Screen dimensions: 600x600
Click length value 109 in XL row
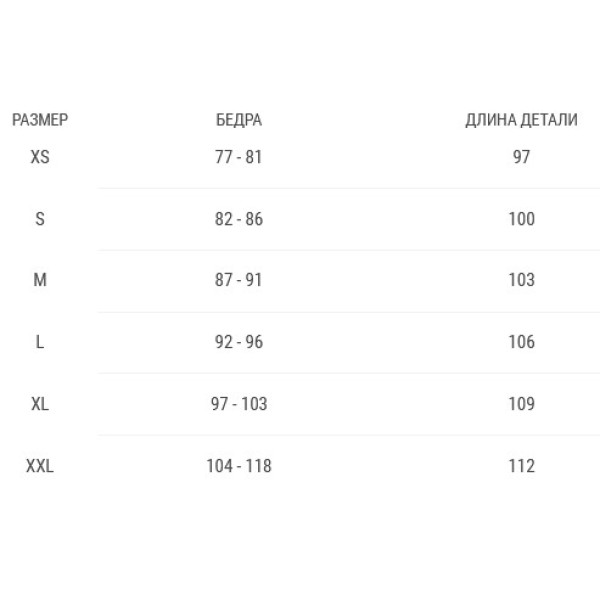[521, 404]
